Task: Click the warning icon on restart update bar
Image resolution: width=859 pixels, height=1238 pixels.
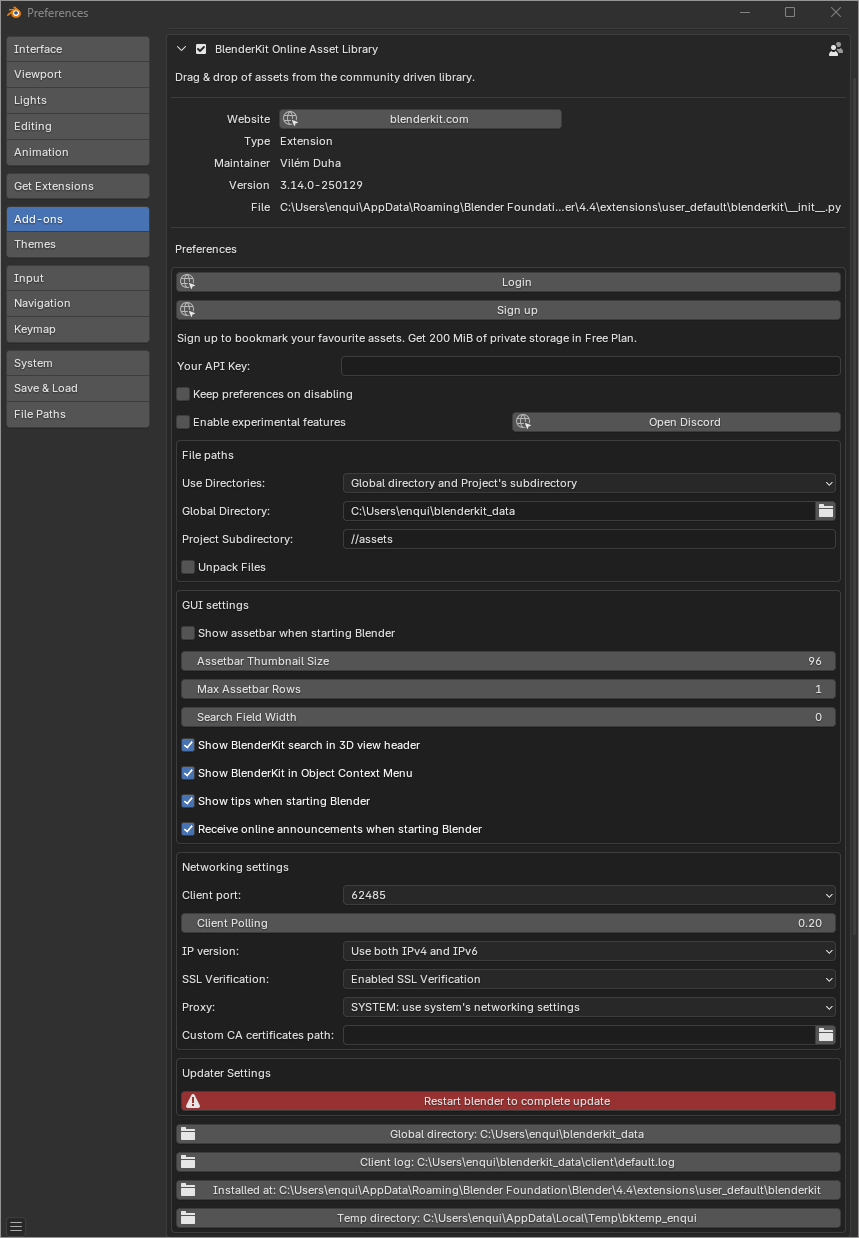Action: pyautogui.click(x=193, y=1101)
